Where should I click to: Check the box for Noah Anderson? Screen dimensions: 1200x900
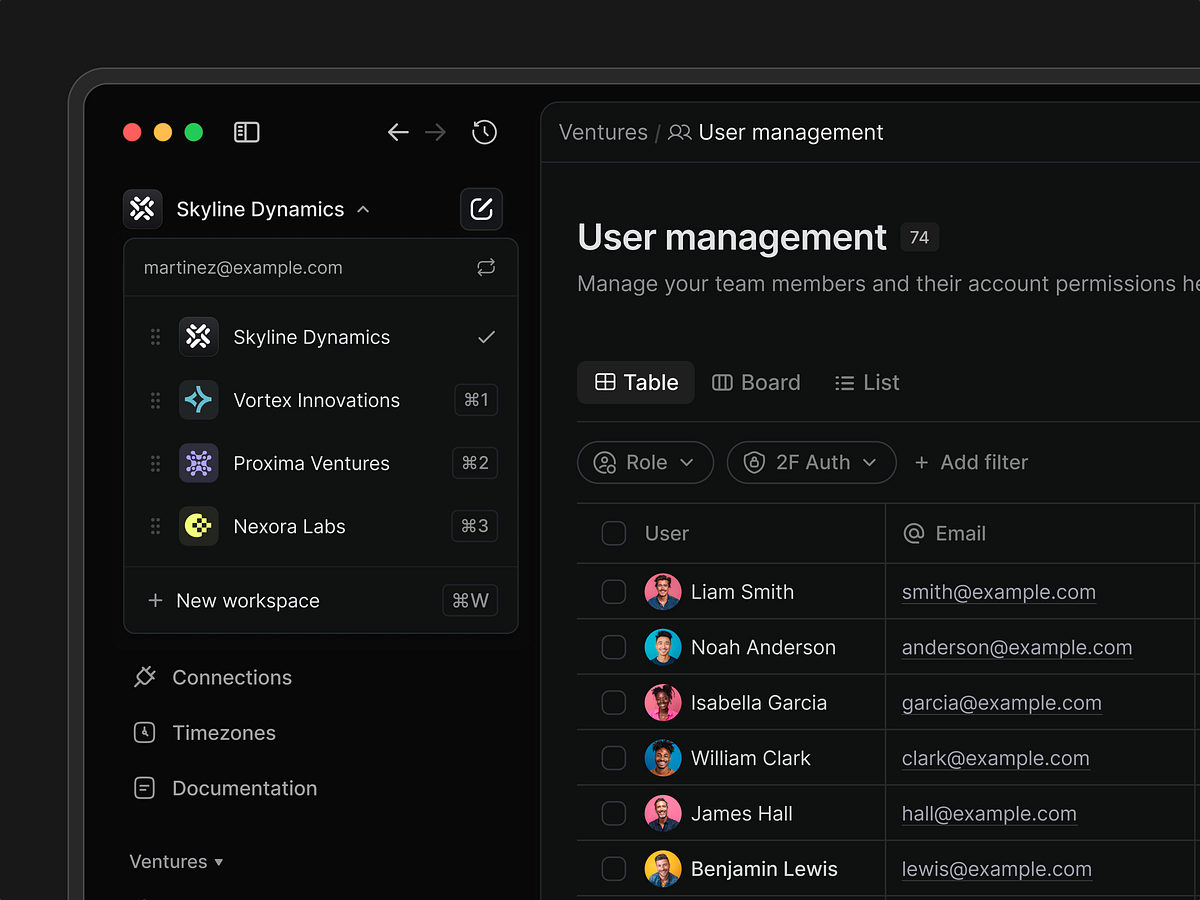(614, 647)
